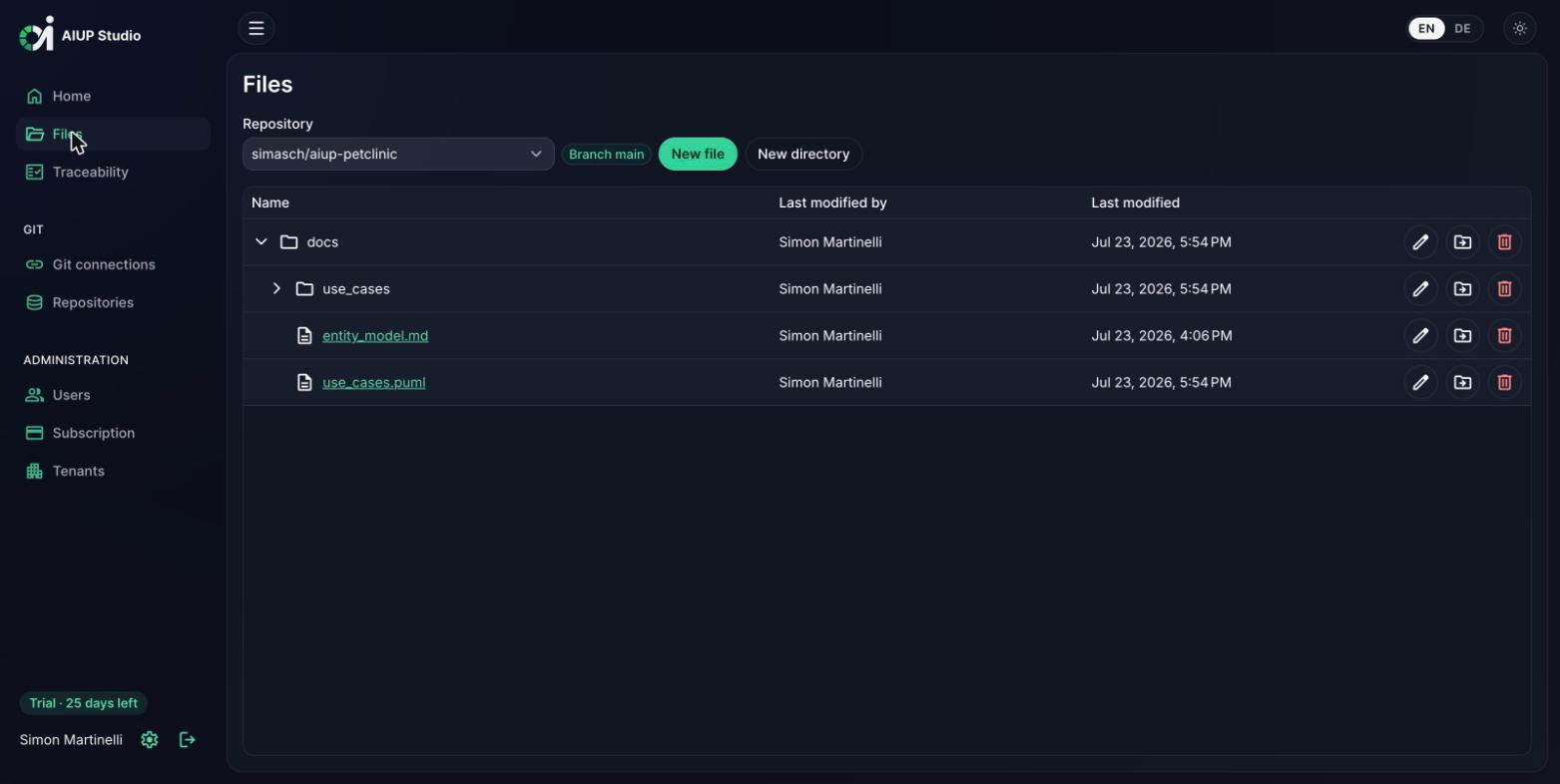Move the docs folder using its move icon
Screen dimensions: 1560x784
pyautogui.click(x=1462, y=242)
